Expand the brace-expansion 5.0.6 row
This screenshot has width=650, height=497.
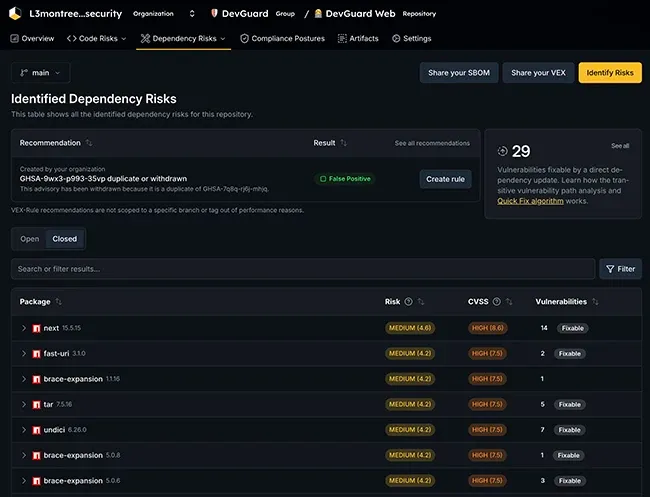[24, 481]
